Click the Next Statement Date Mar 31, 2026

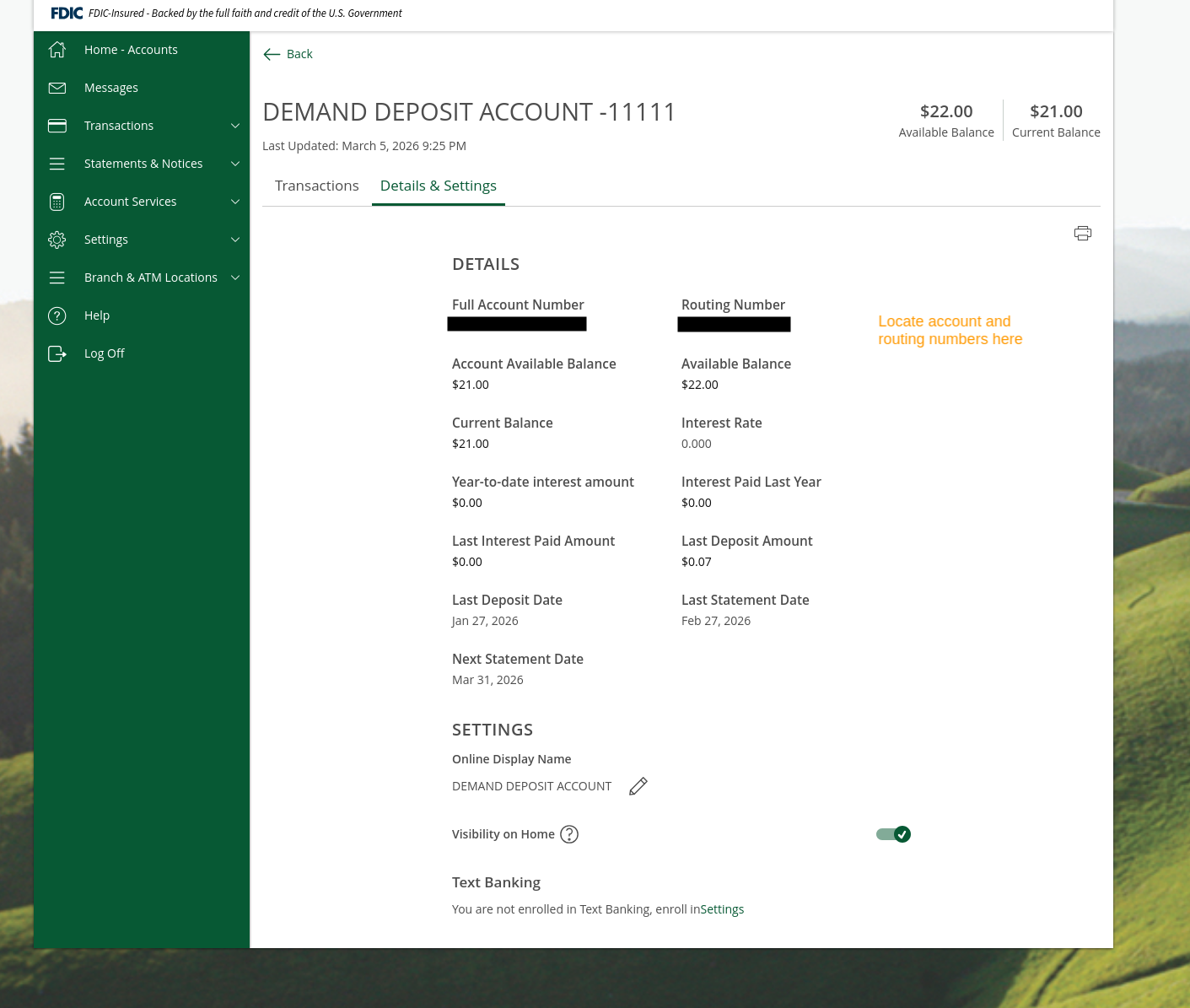487,680
